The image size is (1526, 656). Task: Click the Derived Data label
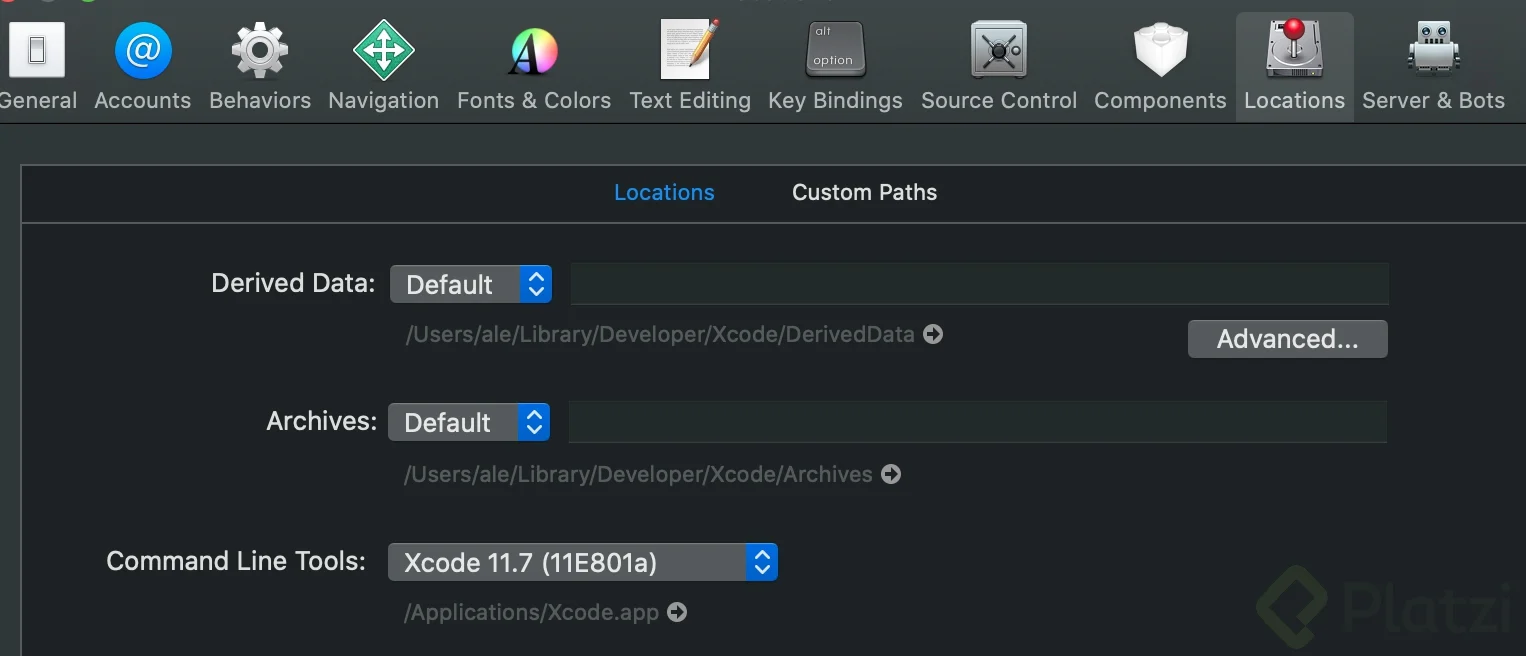pos(293,283)
